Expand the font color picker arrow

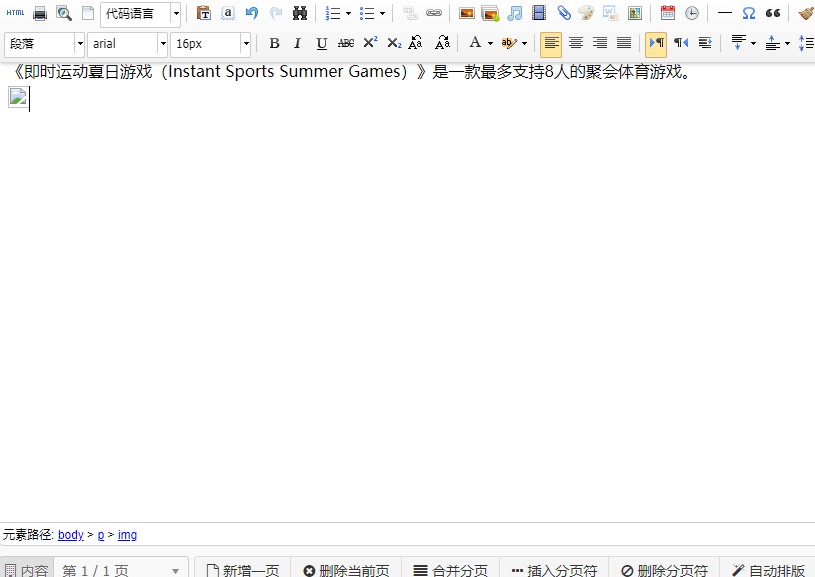coord(490,44)
